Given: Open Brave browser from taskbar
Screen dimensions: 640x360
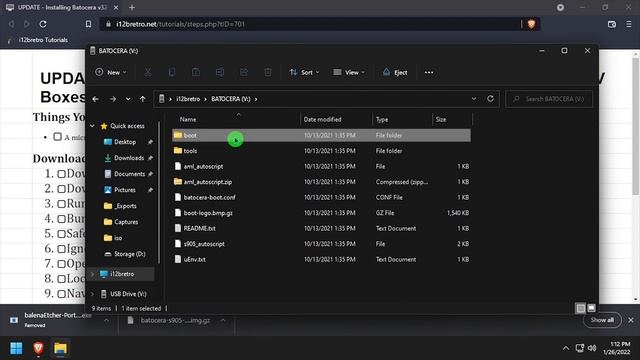Looking at the screenshot, I should point(38,348).
